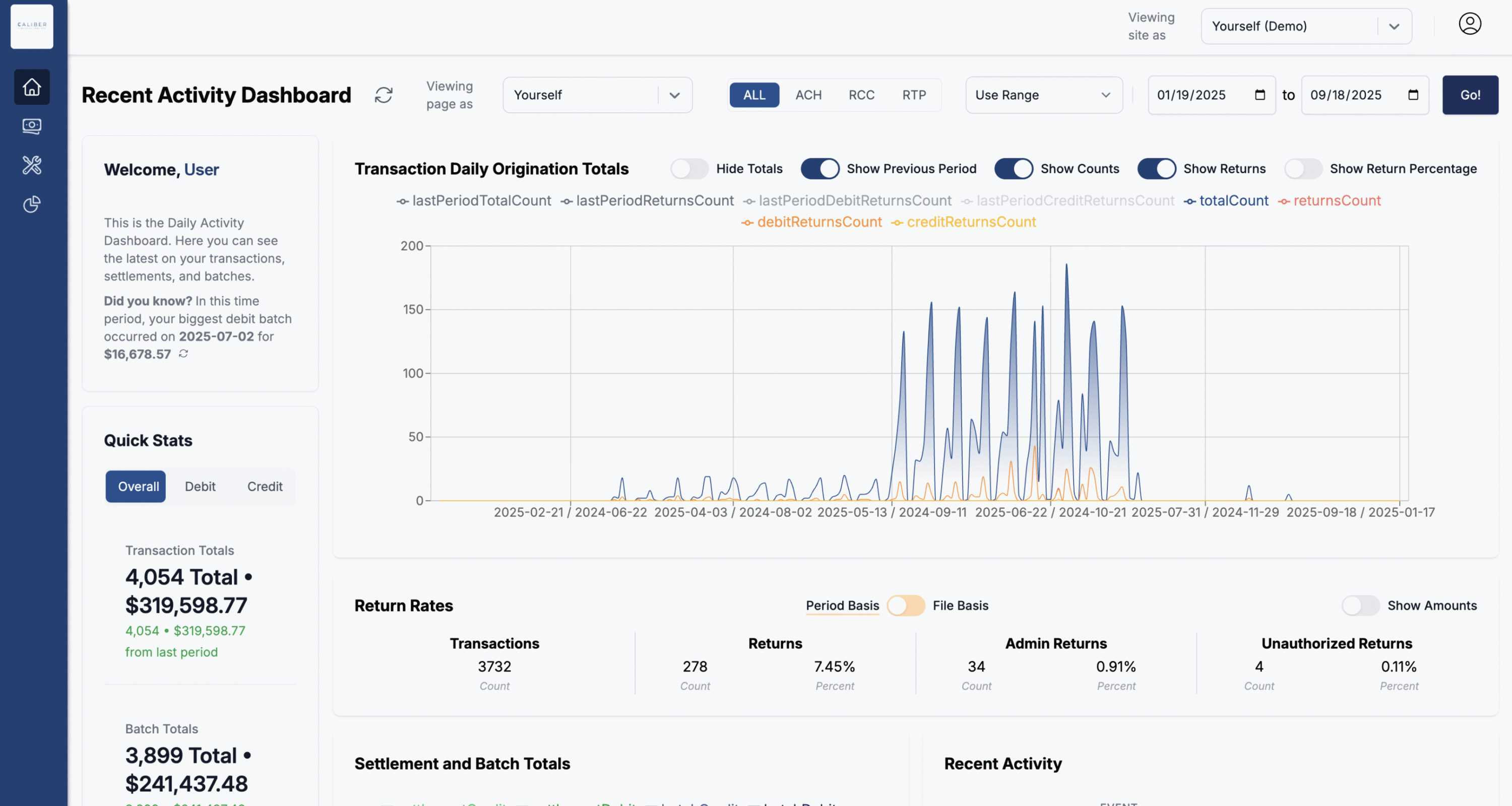Switch Return Rates to File Basis

click(x=906, y=606)
